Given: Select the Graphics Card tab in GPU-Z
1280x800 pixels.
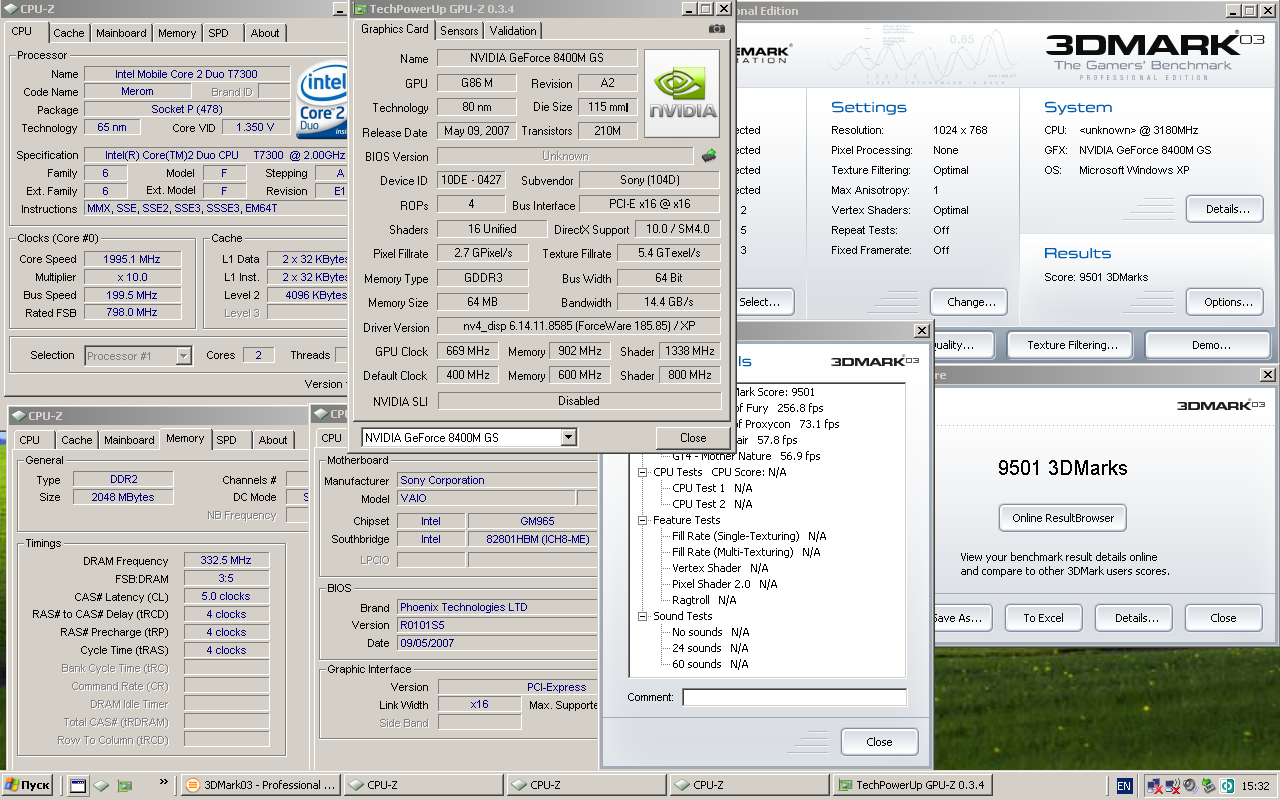Looking at the screenshot, I should tap(394, 29).
